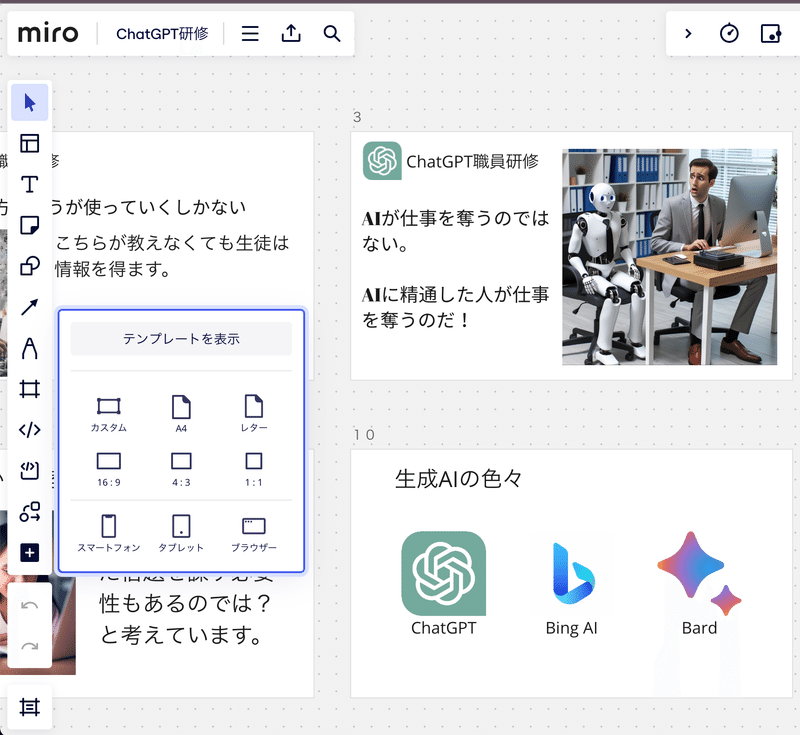800x735 pixels.
Task: Open the frames panel at bottom
Action: tap(30, 707)
